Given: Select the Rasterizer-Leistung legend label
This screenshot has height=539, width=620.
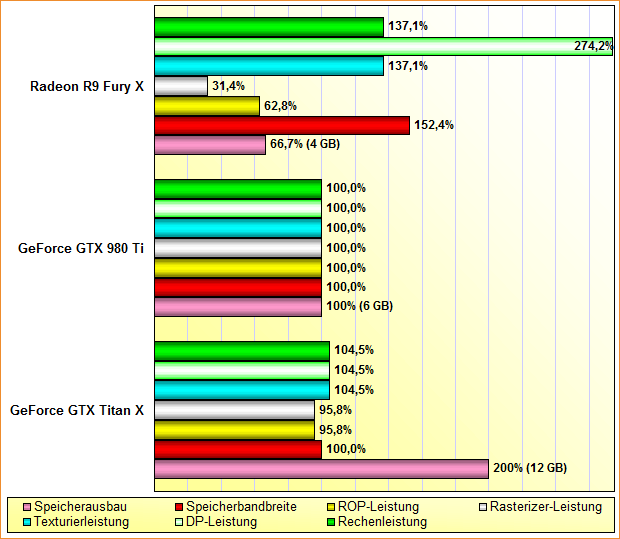Looking at the screenshot, I should tap(546, 507).
